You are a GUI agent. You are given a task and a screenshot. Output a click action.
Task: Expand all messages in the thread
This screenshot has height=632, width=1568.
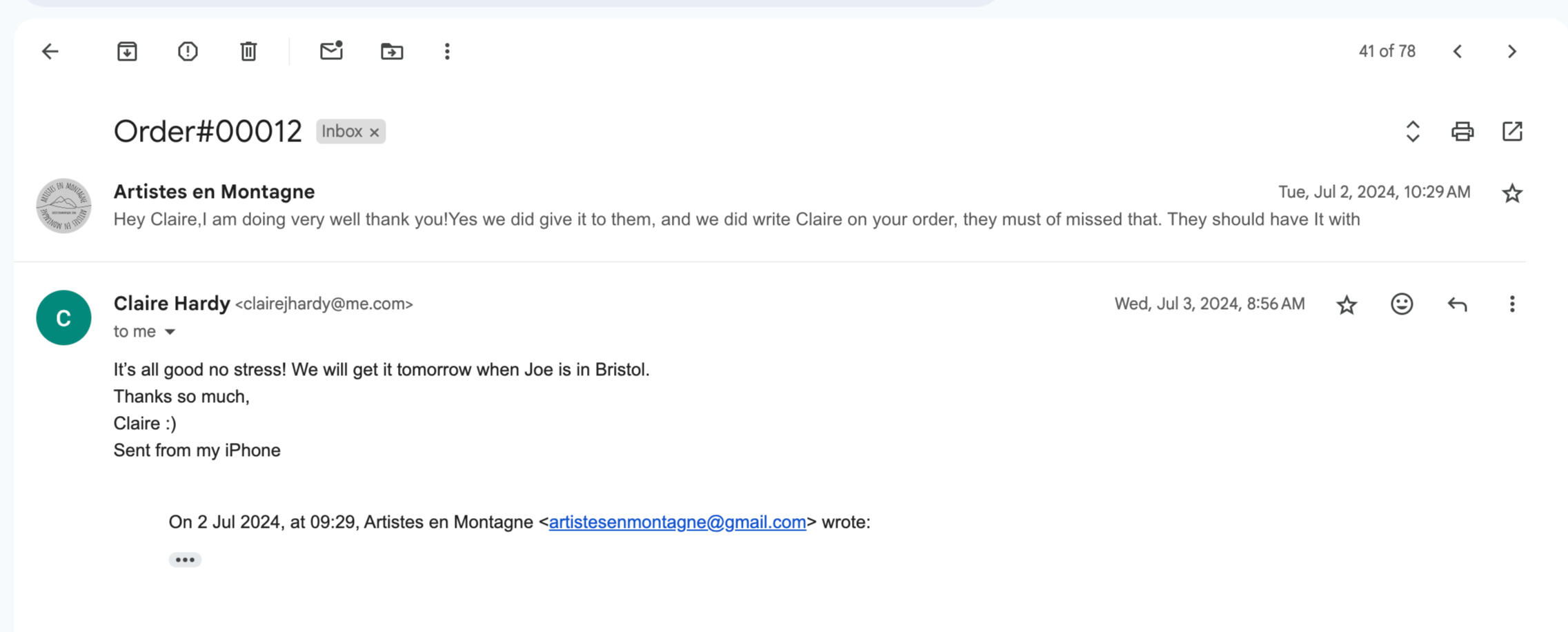coord(1412,131)
